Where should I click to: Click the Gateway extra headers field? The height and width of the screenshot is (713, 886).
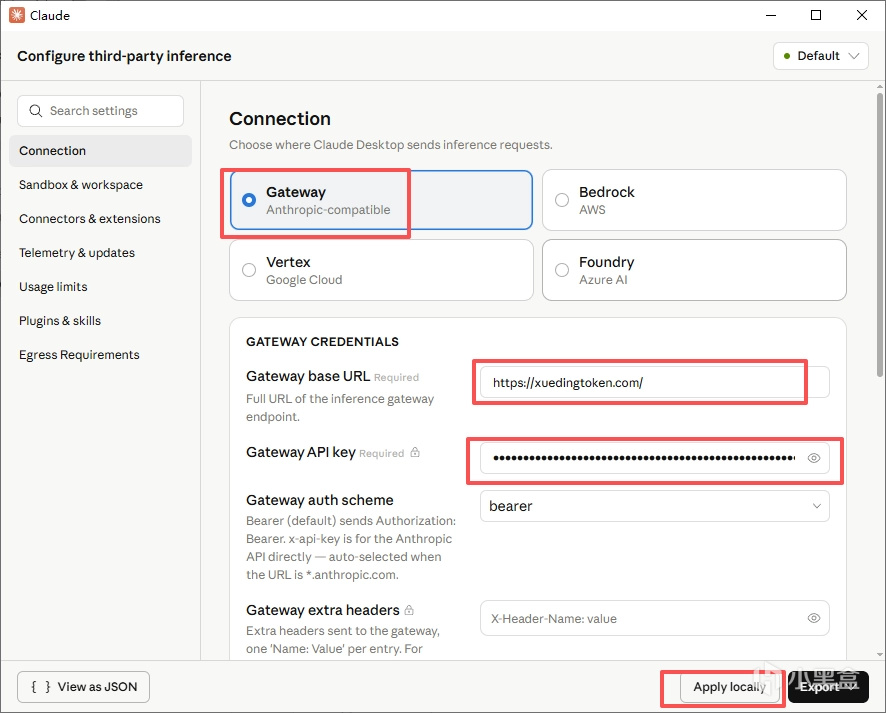click(654, 618)
